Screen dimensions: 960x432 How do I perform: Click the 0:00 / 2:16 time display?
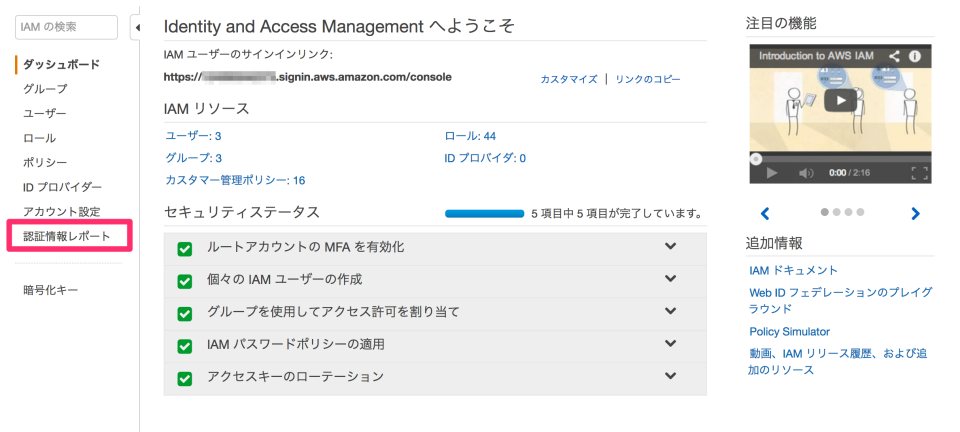tap(849, 173)
